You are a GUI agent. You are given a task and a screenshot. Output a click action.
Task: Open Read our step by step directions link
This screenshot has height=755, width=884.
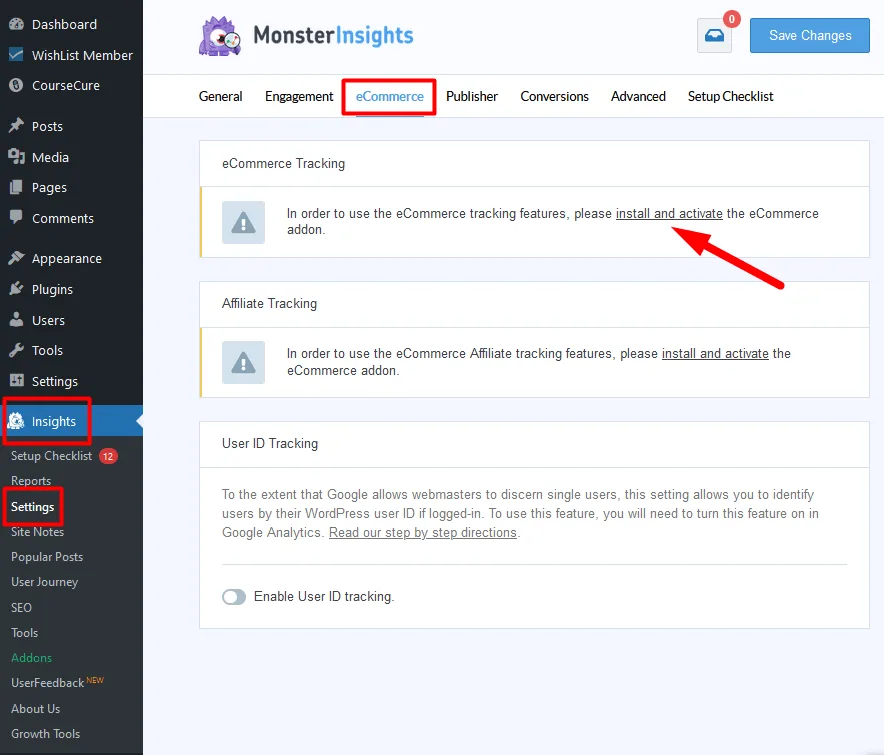pyautogui.click(x=423, y=533)
